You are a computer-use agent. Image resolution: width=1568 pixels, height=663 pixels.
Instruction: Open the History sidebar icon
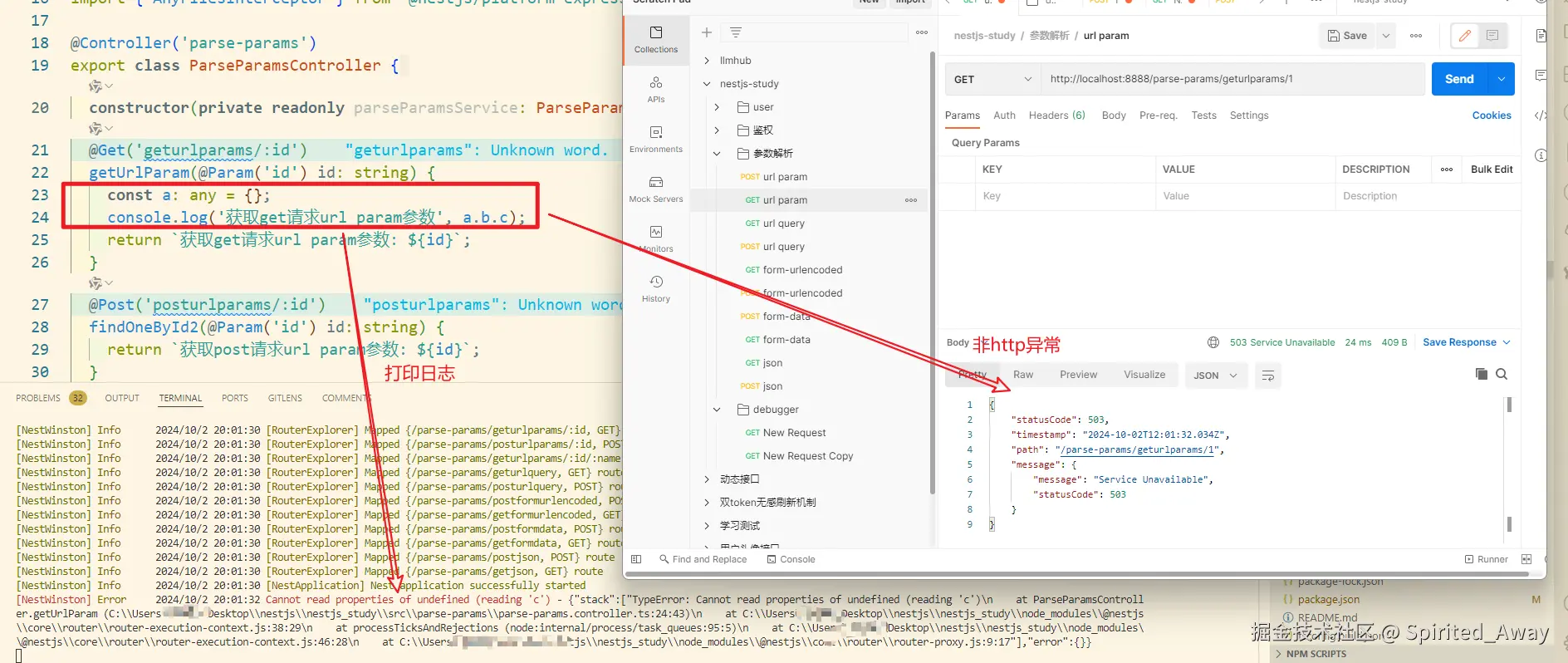pos(655,289)
